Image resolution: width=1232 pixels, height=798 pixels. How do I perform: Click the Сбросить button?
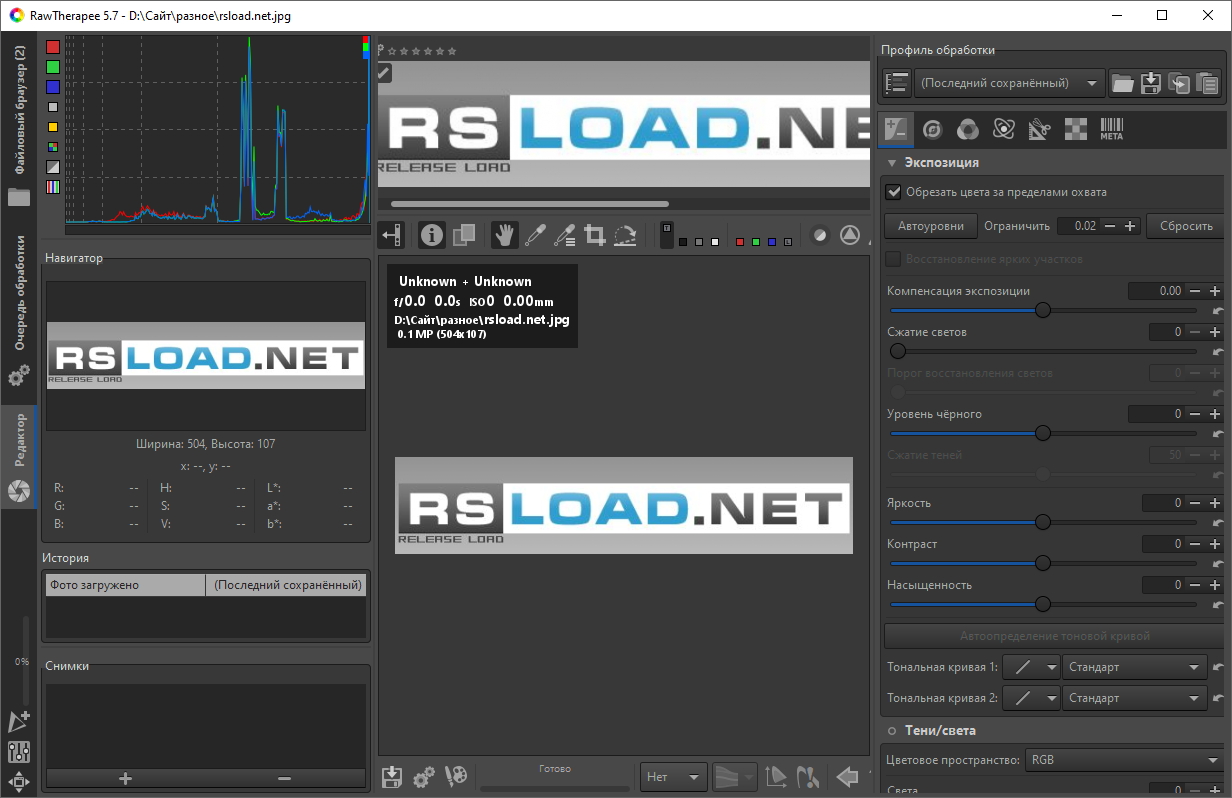[1186, 226]
